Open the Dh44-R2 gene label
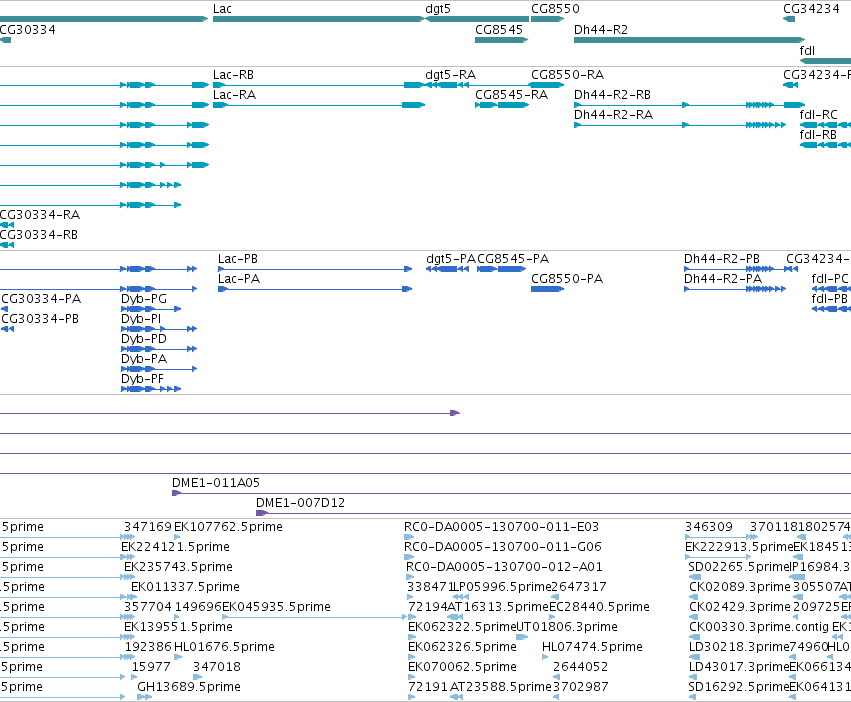This screenshot has width=851, height=702. tap(601, 30)
